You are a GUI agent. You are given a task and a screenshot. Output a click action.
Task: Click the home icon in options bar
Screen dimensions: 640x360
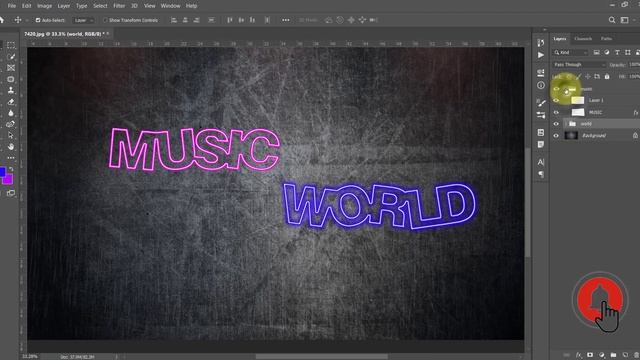[x=2, y=20]
